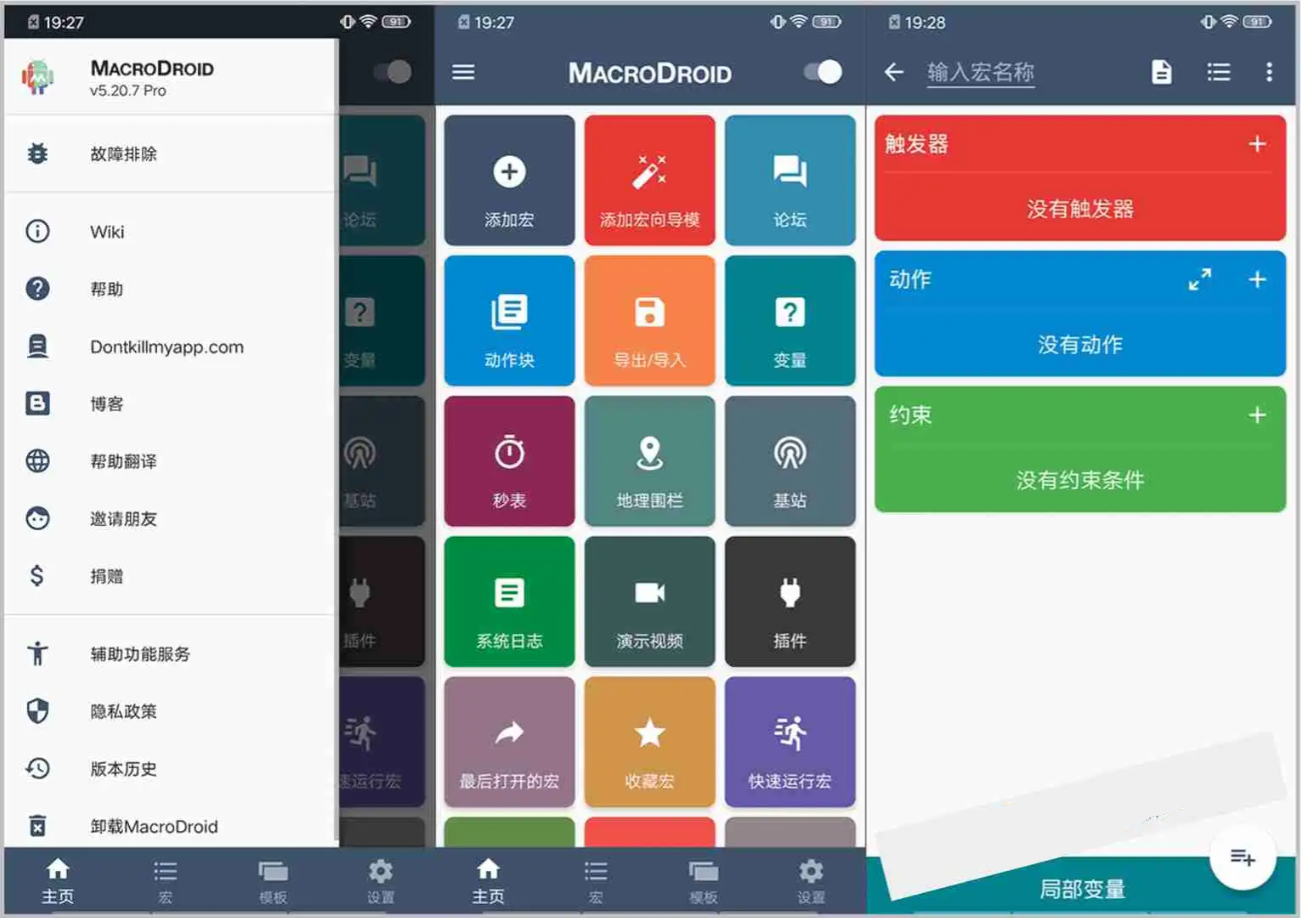Open 捐赠 donation entry
Viewport: 1301px width, 918px height.
pyautogui.click(x=170, y=576)
